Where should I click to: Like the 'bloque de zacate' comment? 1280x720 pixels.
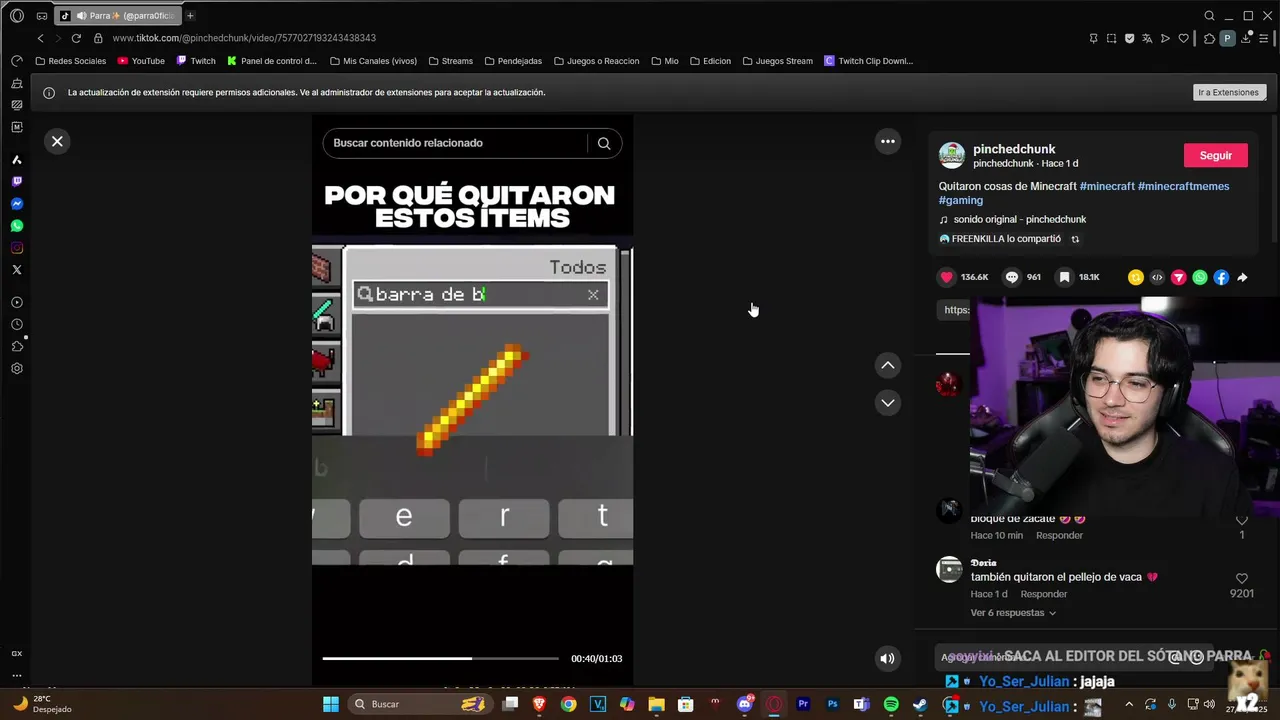pyautogui.click(x=1241, y=520)
